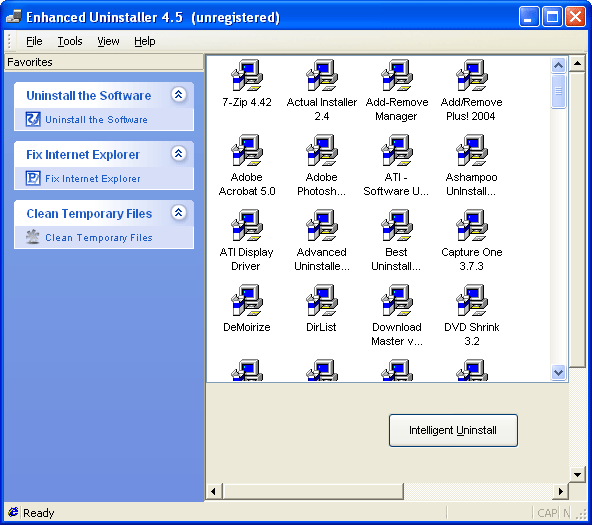Collapse the Clean Temporary Files panel
This screenshot has height=525, width=592.
[179, 212]
